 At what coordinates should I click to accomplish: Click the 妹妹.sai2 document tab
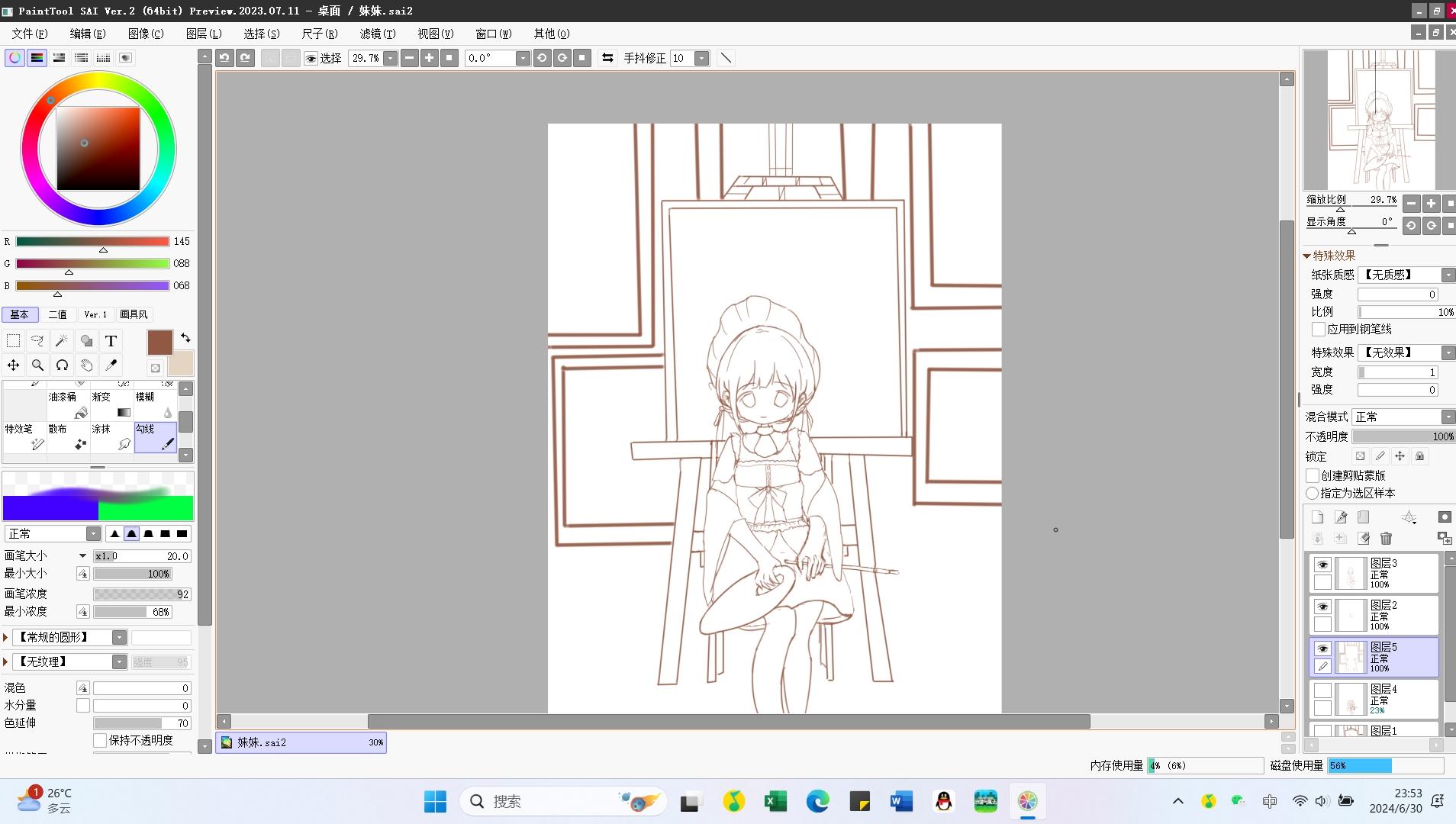click(301, 742)
